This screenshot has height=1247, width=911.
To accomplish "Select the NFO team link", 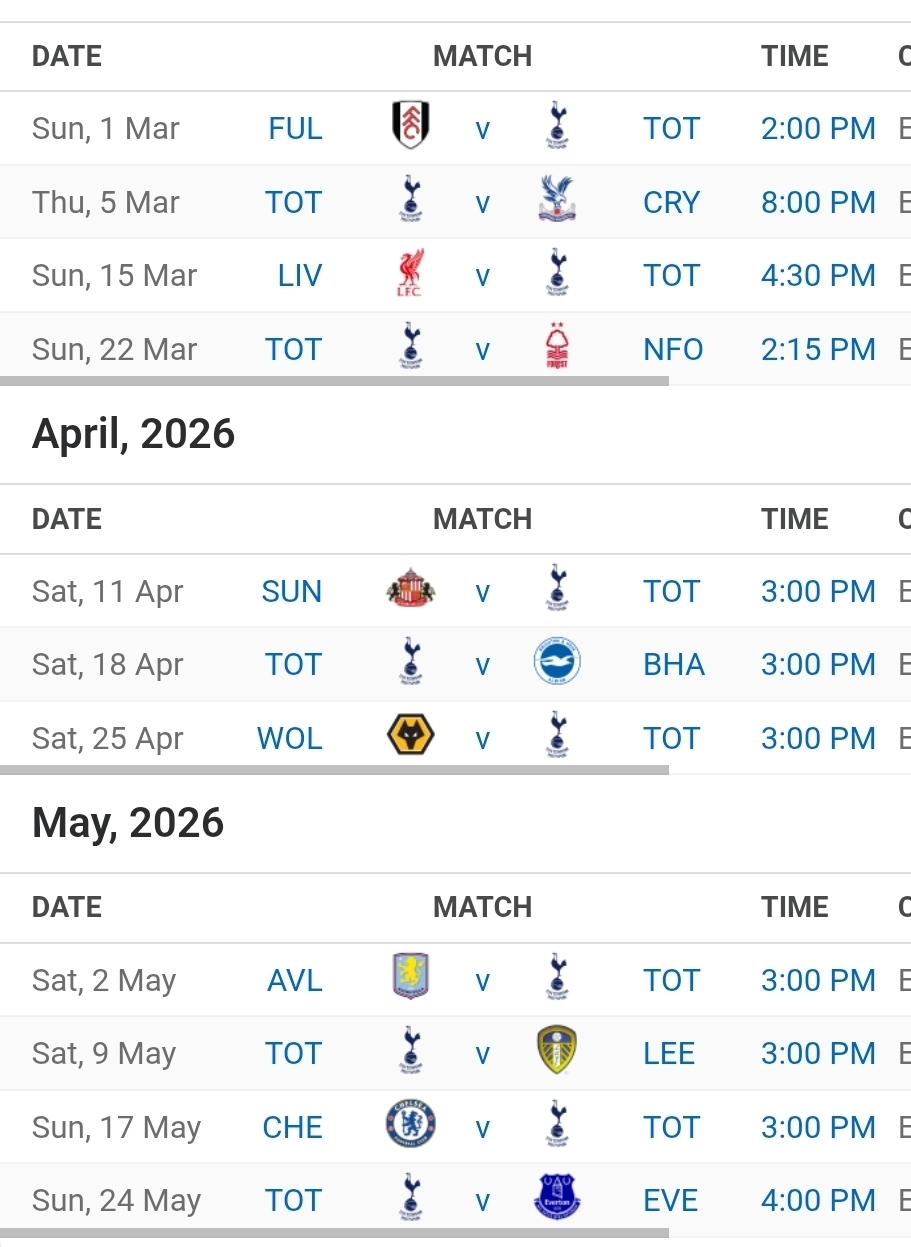I will click(x=673, y=349).
